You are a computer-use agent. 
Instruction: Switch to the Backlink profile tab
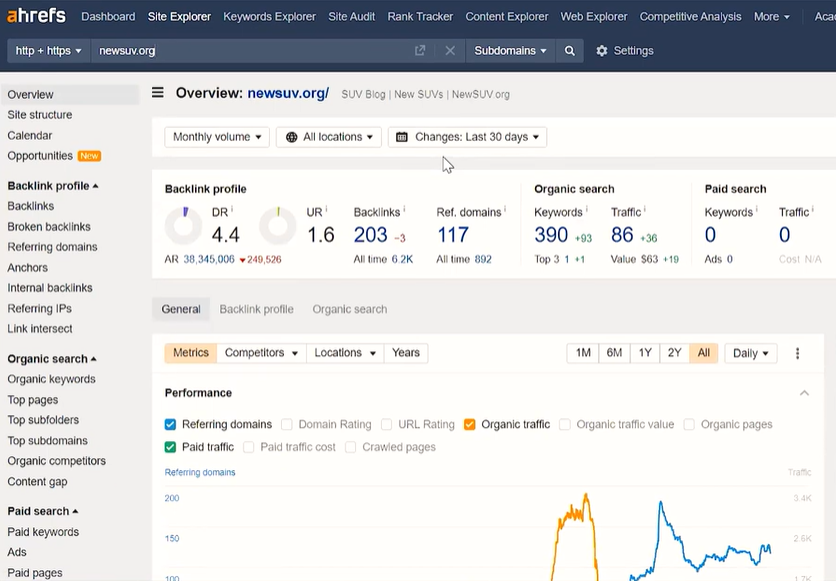[x=256, y=309]
